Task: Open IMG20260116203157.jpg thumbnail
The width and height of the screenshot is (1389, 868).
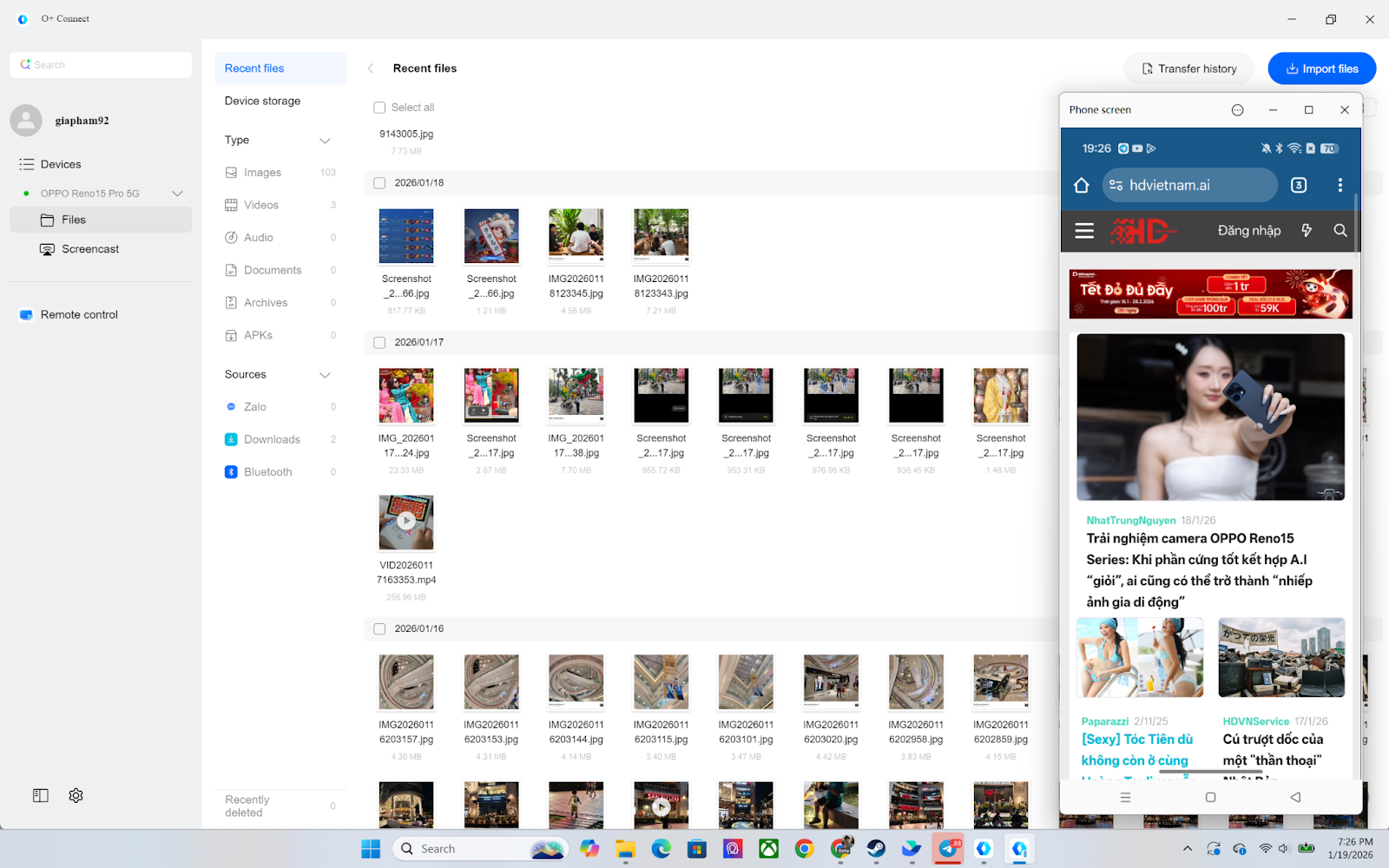Action: (406, 682)
